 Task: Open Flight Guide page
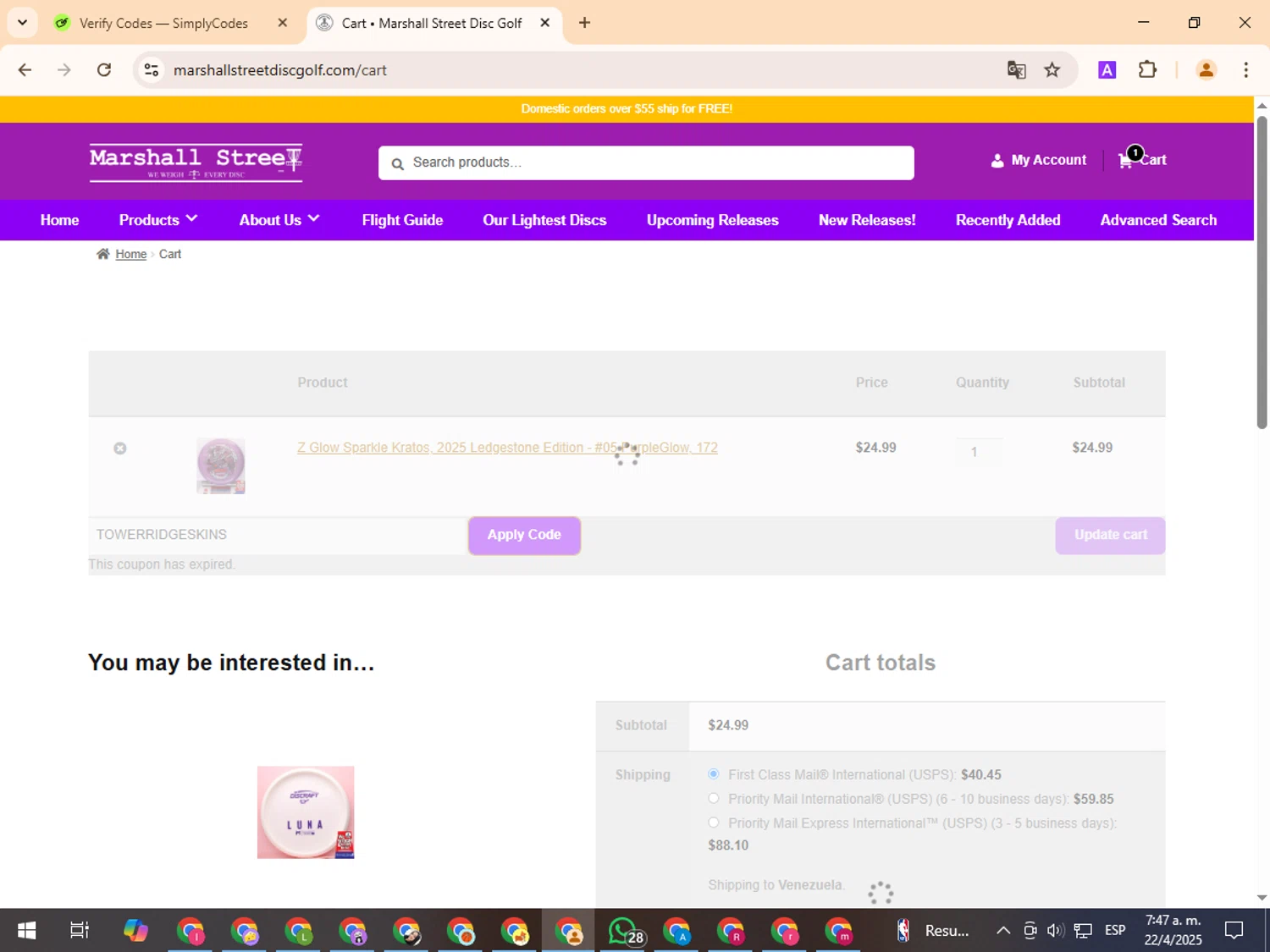(x=402, y=220)
